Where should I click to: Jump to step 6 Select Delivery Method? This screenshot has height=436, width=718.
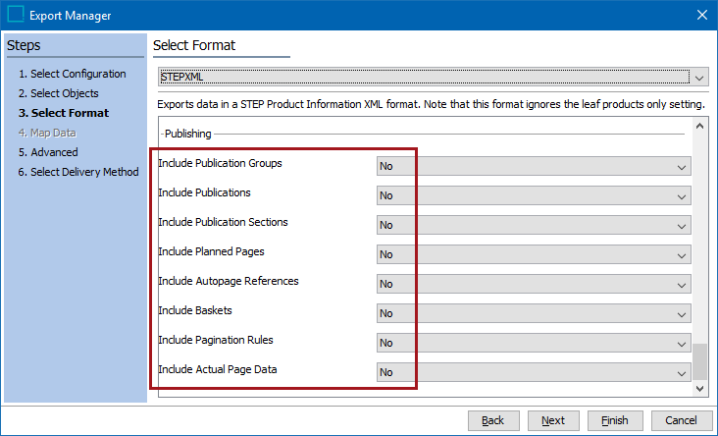[x=78, y=172]
